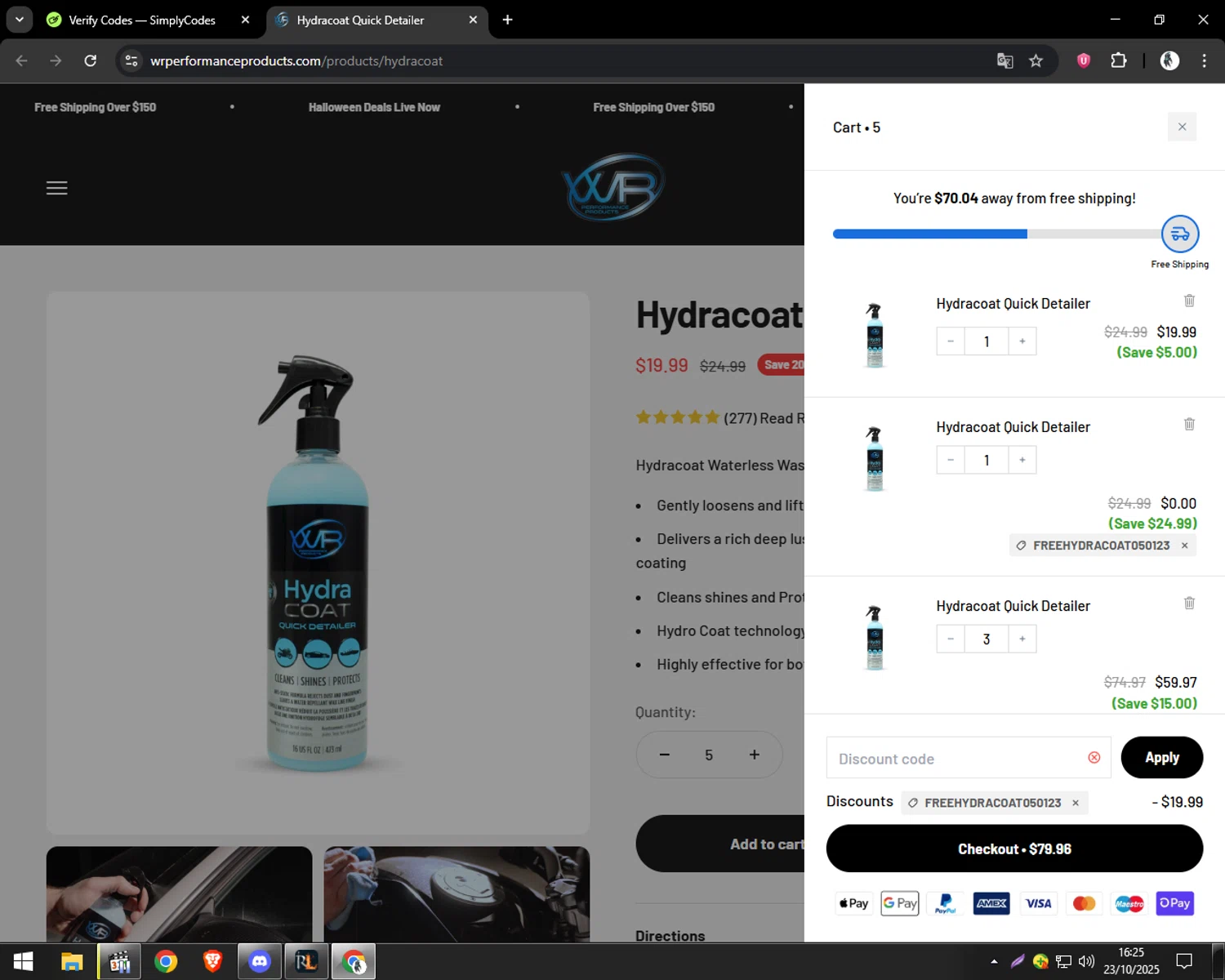Open the Windows Start menu
Viewport: 1225px width, 980px height.
click(x=23, y=962)
